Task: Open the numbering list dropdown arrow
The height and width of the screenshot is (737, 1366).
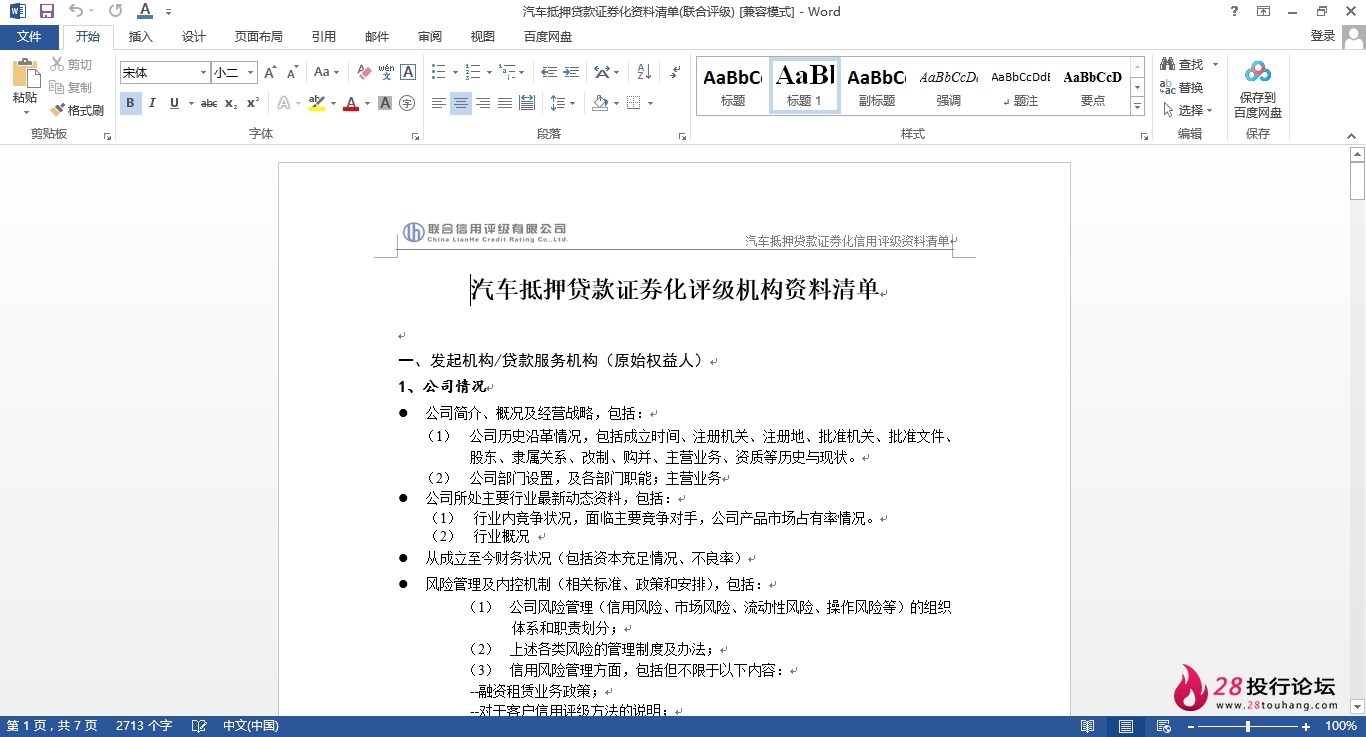Action: [489, 72]
